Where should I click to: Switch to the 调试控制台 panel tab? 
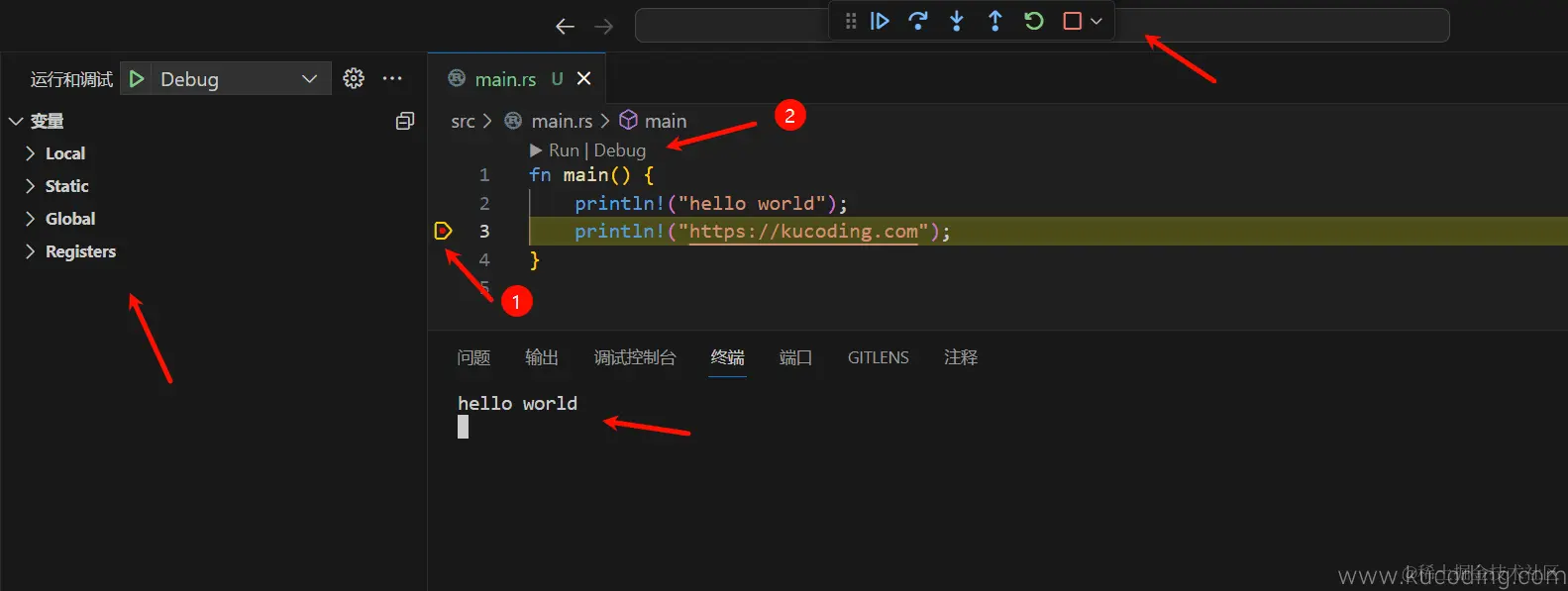635,357
